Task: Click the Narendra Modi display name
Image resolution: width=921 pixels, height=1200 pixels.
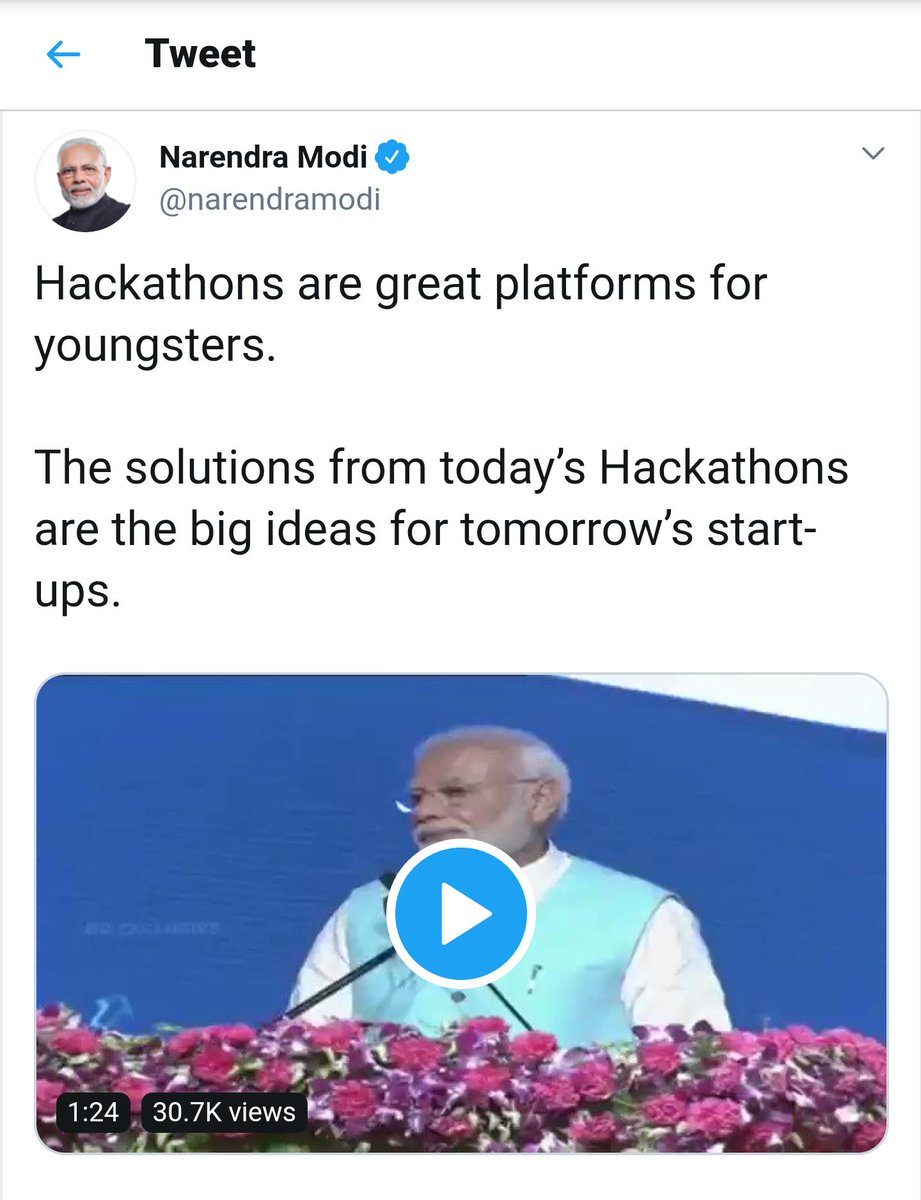Action: [264, 157]
